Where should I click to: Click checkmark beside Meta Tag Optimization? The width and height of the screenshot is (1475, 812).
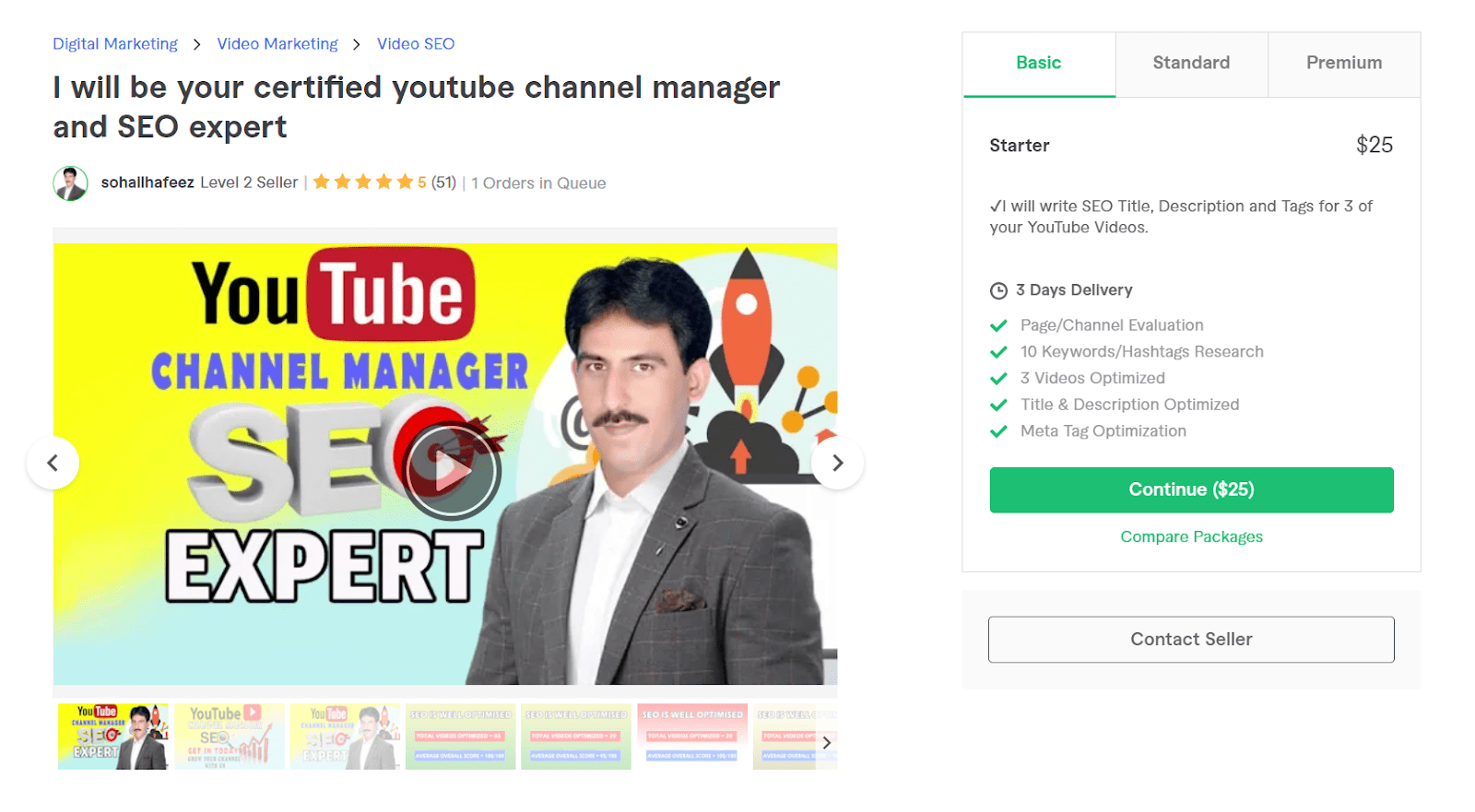point(998,431)
